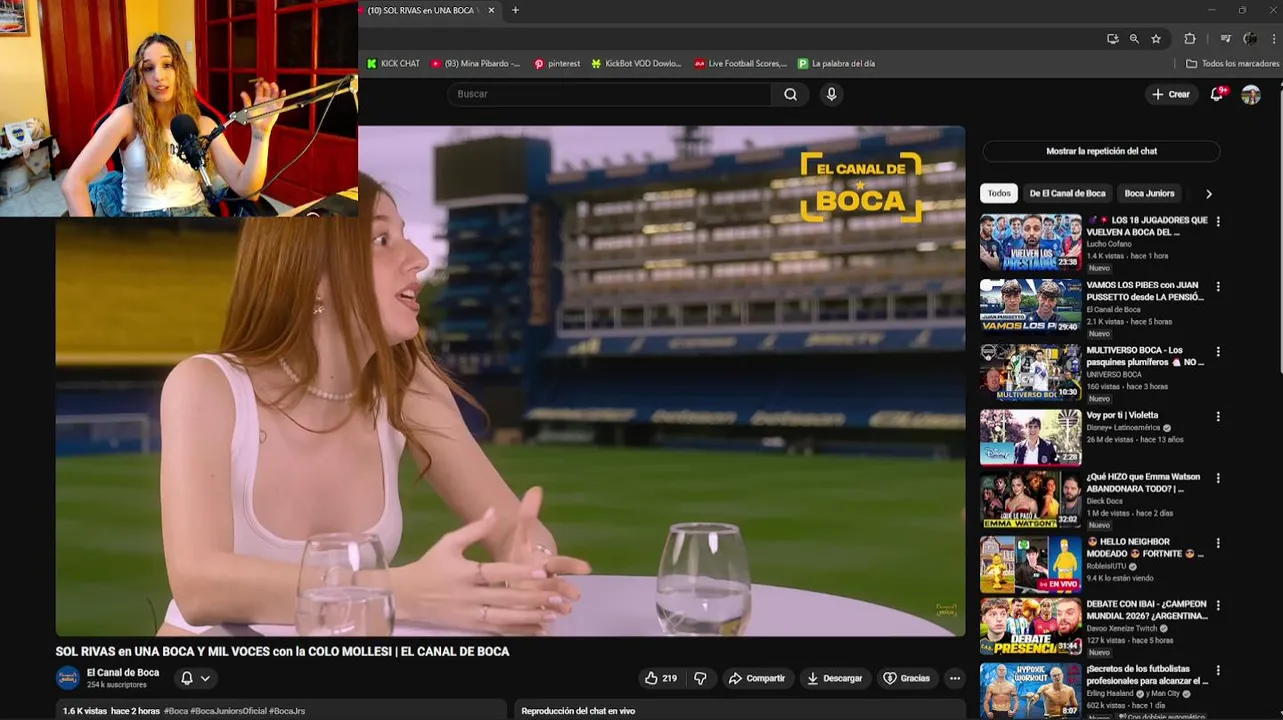The height and width of the screenshot is (720, 1283).
Task: Select the Boca Juniors filter chip
Action: (1149, 193)
